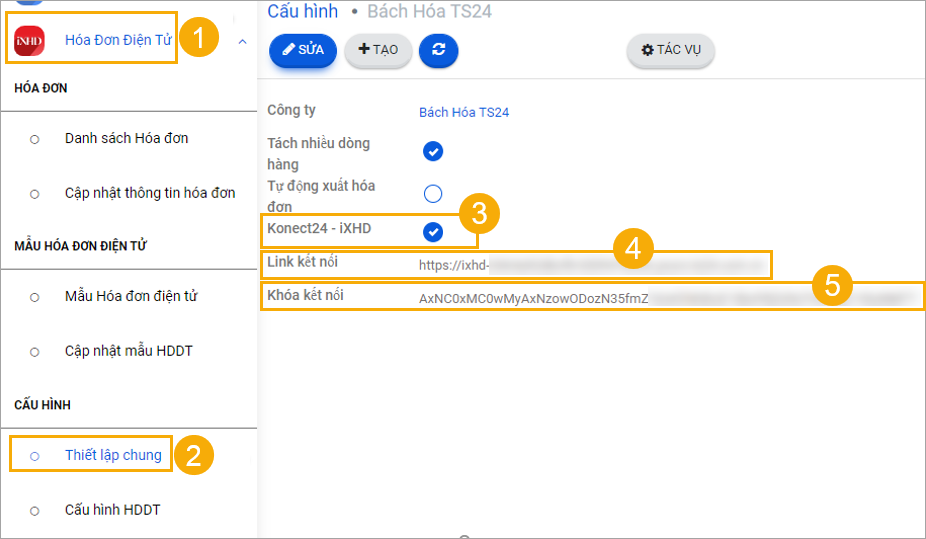Toggle the Tách nhiều dòng hàng checkbox

pos(433,151)
